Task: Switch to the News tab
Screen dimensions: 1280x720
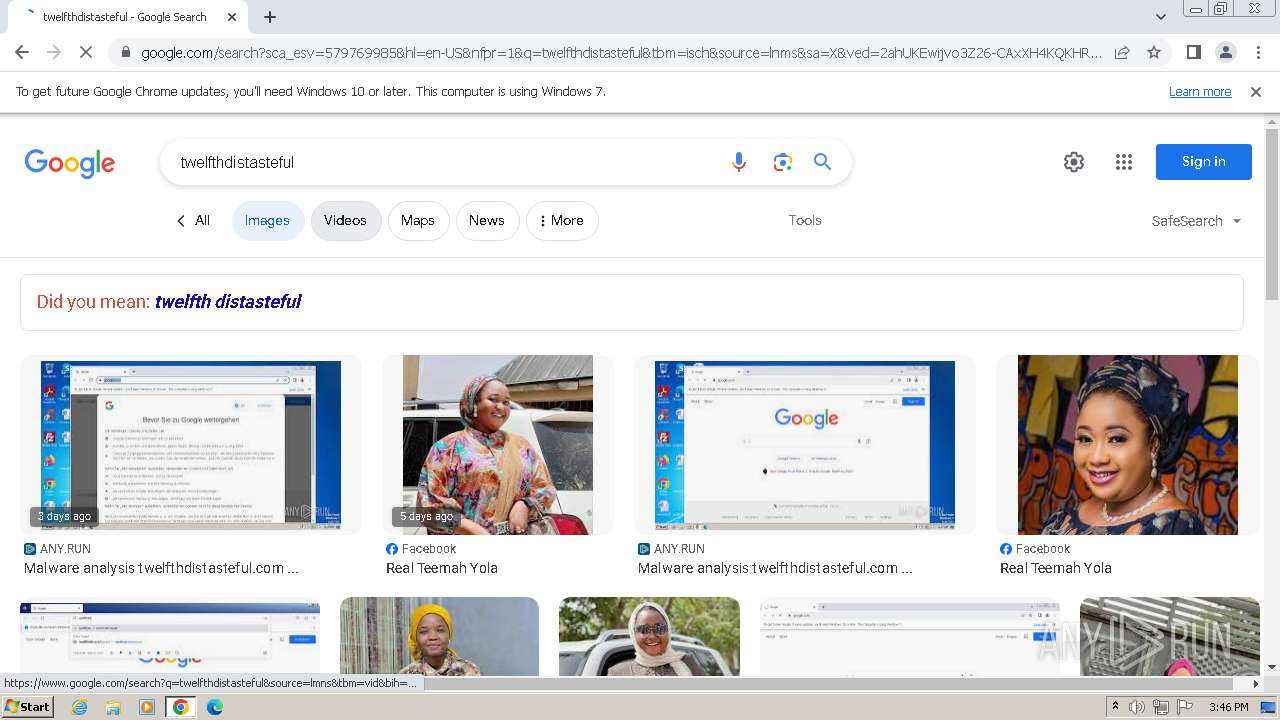Action: [487, 221]
